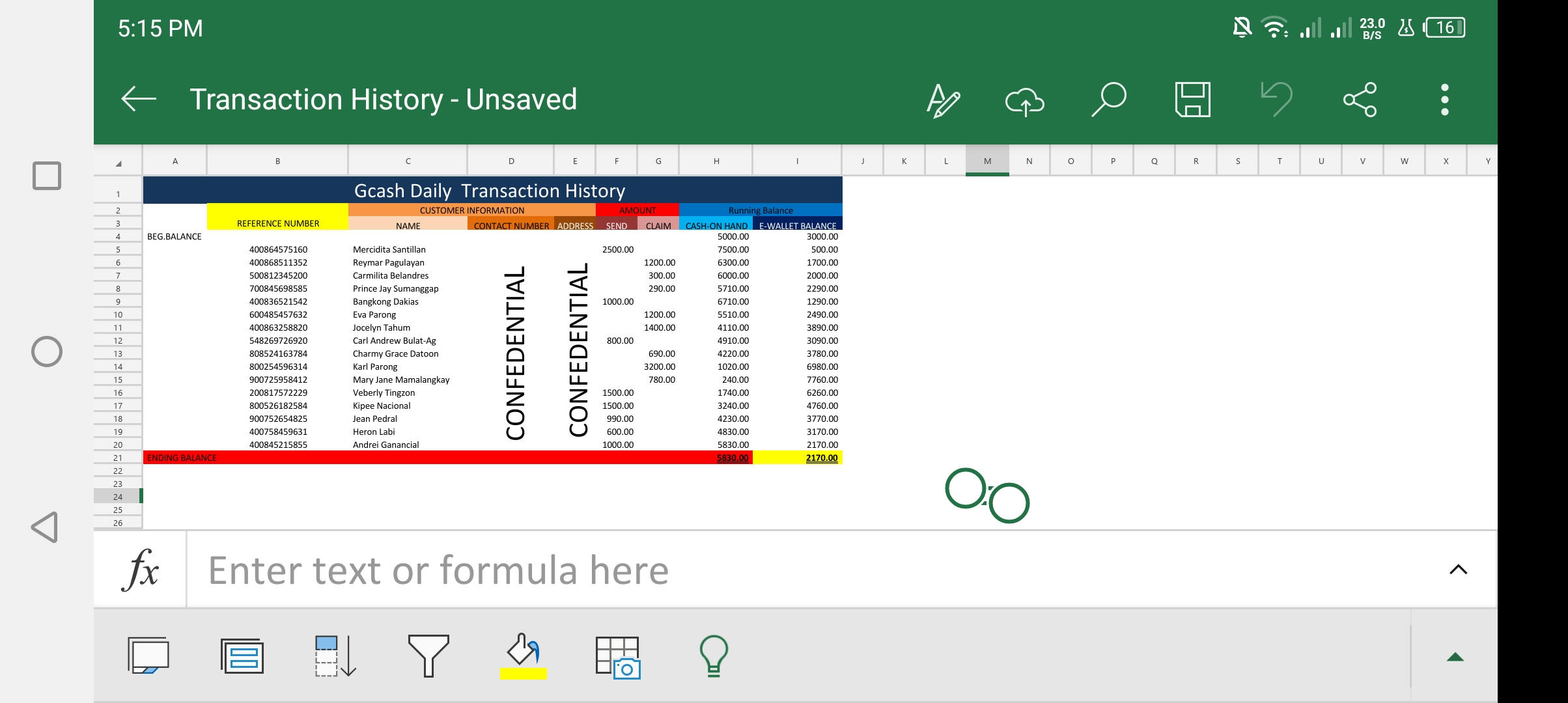This screenshot has width=1568, height=703.
Task: Select row 24 header
Action: pos(118,497)
